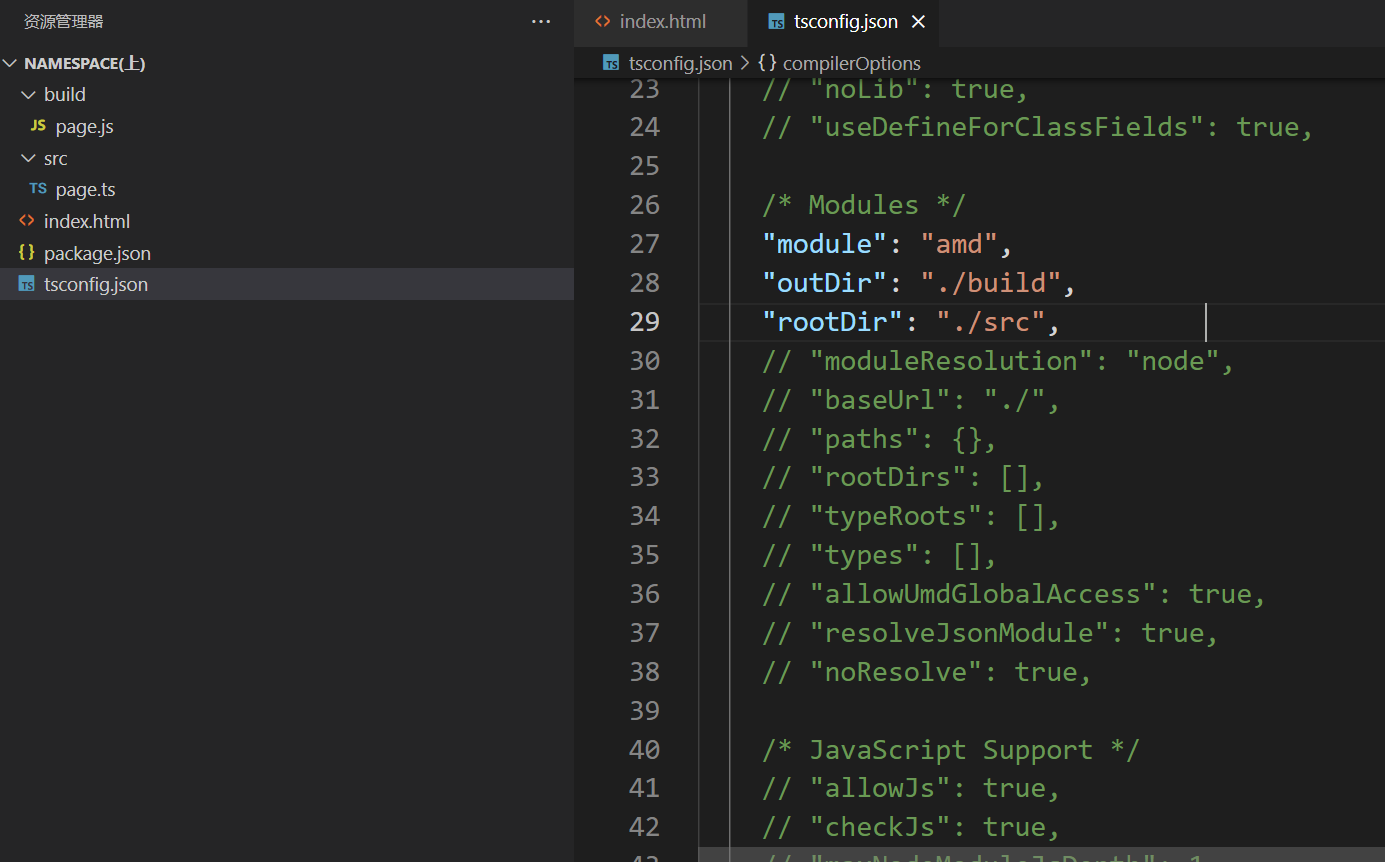Click compilerOptions in the breadcrumb

851,63
